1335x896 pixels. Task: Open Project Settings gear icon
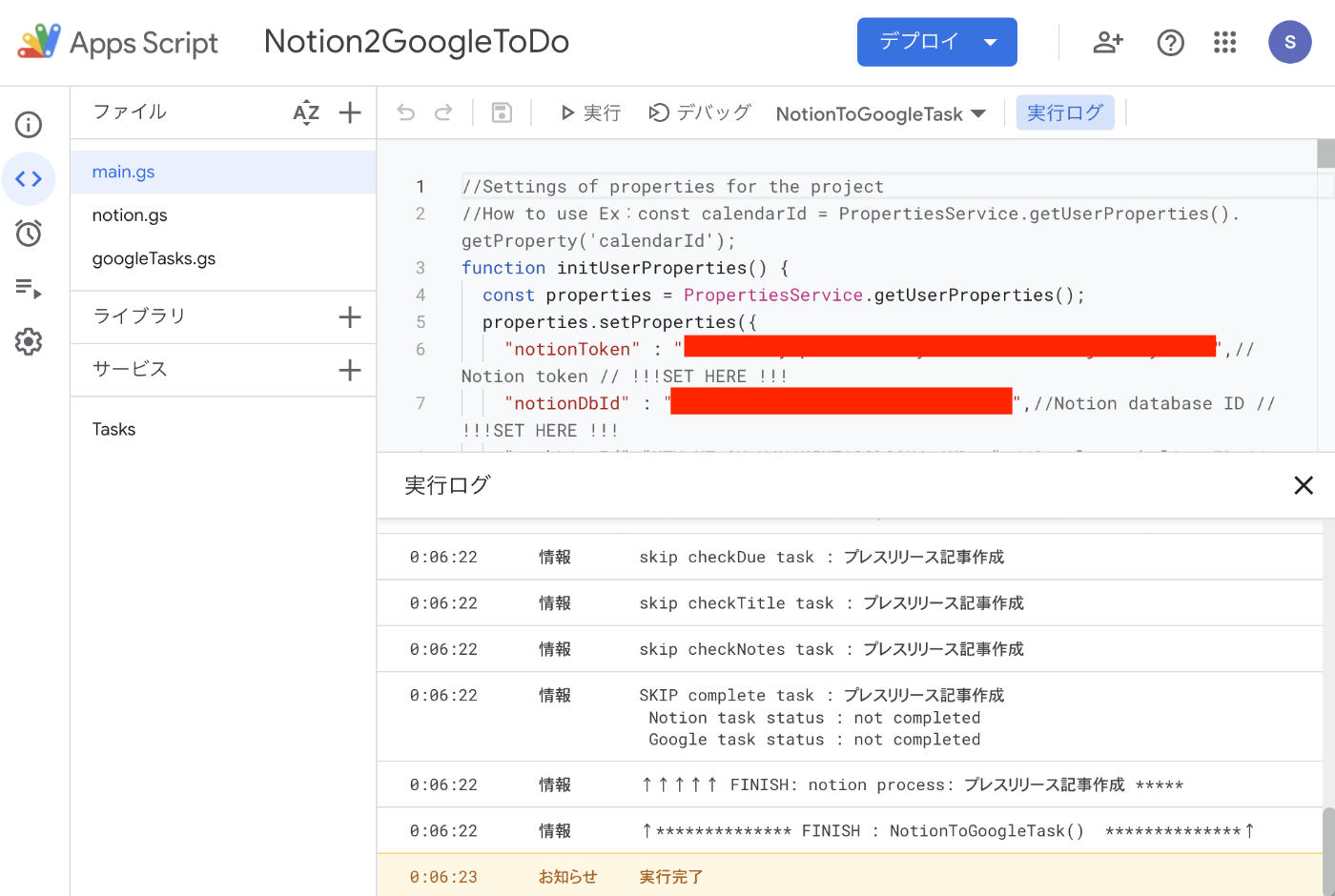29,341
